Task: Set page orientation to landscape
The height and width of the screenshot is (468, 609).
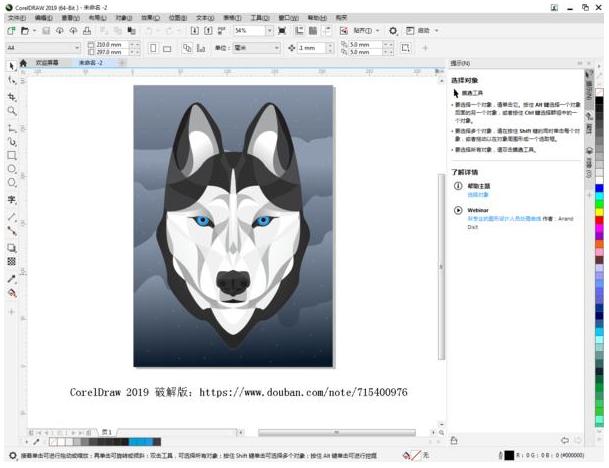Action: [x=167, y=49]
